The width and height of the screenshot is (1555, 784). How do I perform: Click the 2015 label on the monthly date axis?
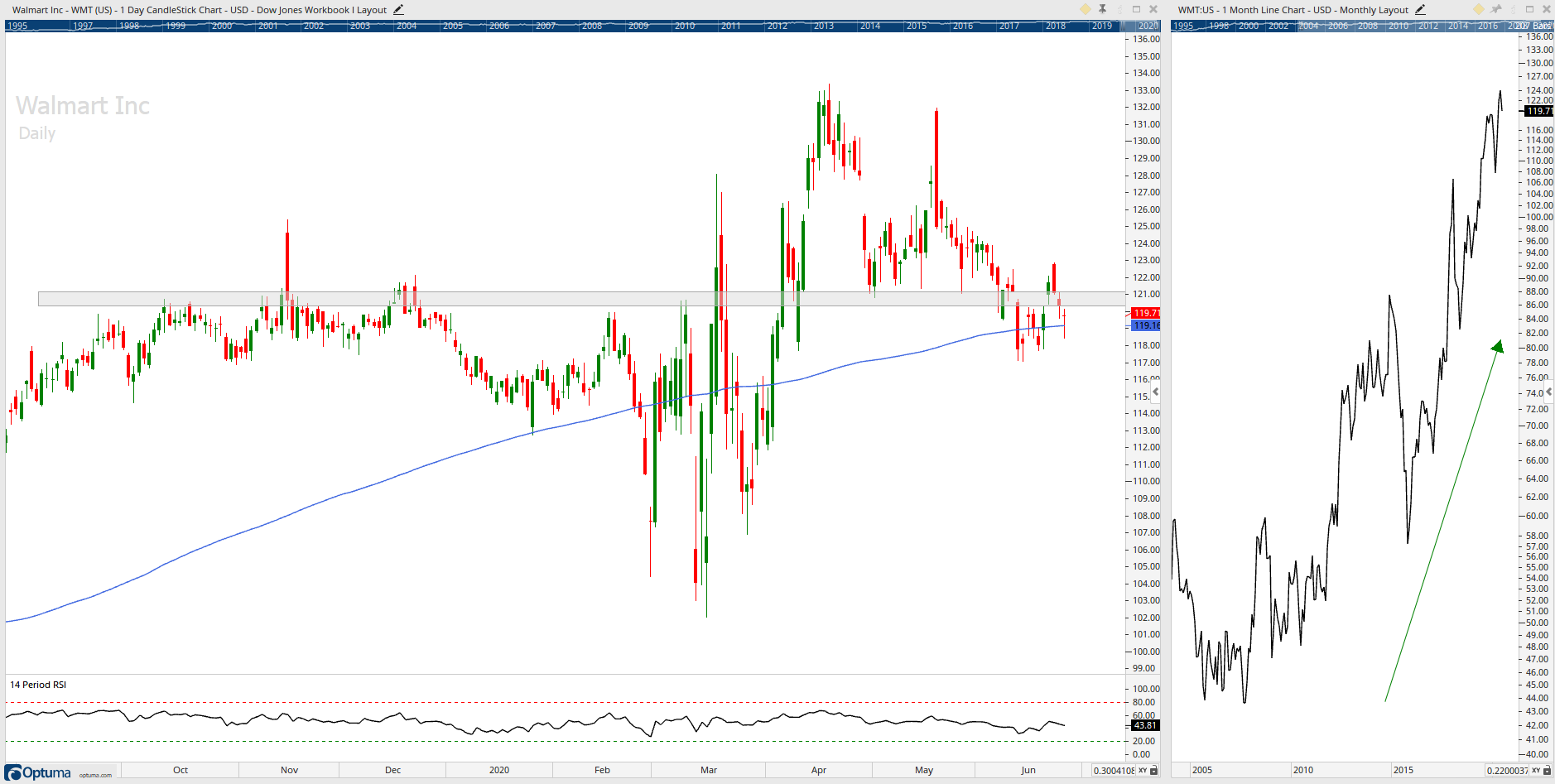pos(1403,770)
